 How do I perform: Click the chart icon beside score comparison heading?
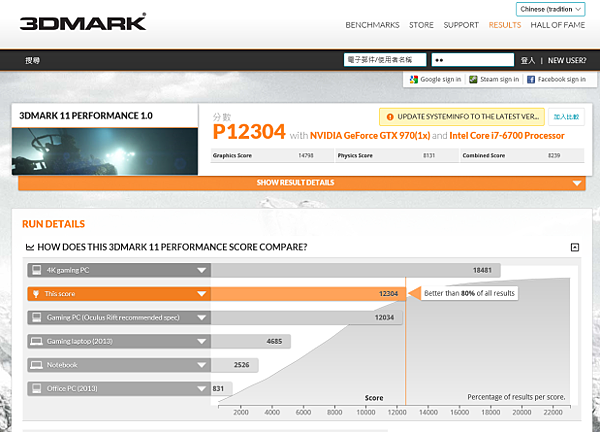coord(30,247)
